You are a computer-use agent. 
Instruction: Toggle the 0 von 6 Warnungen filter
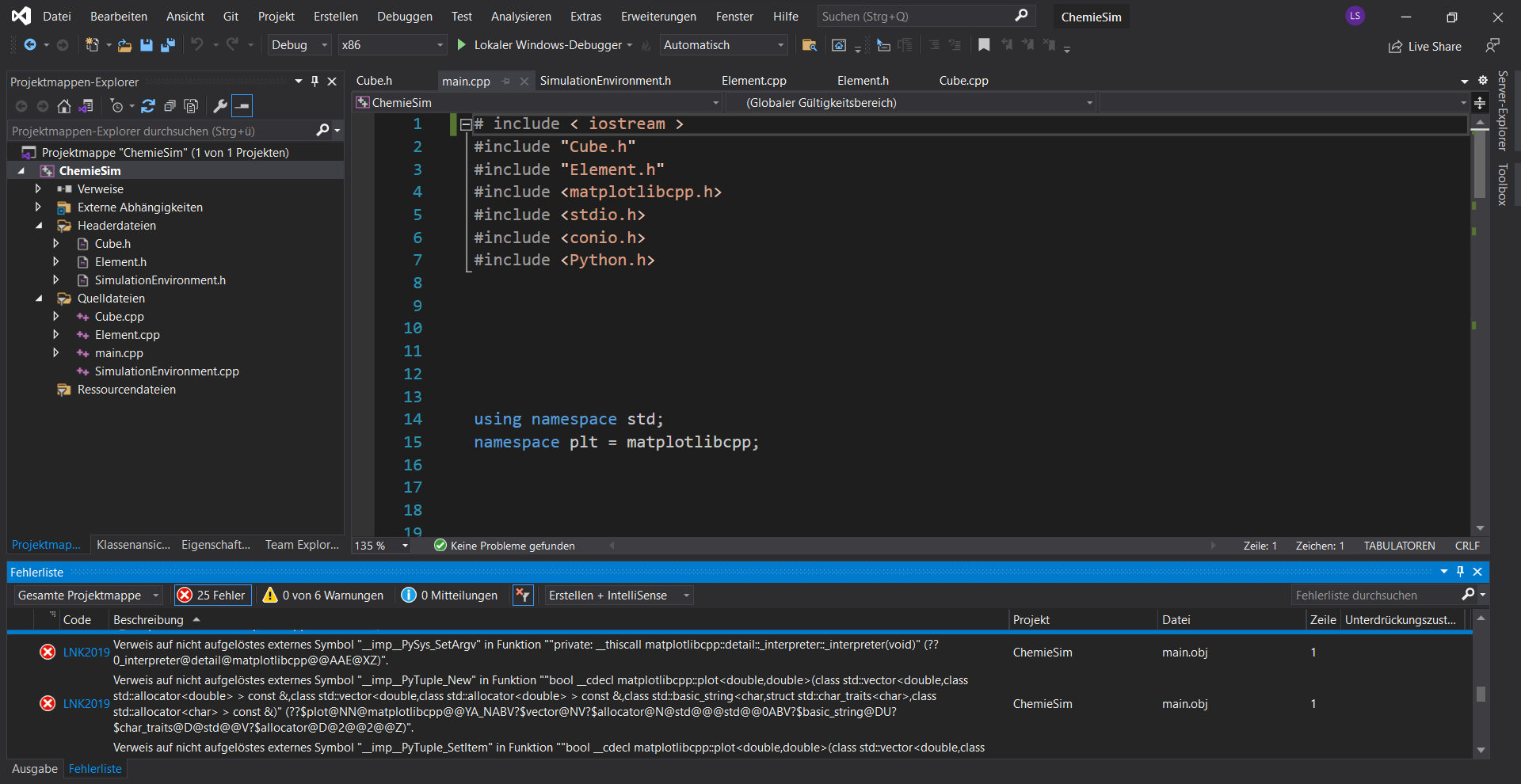pos(323,596)
